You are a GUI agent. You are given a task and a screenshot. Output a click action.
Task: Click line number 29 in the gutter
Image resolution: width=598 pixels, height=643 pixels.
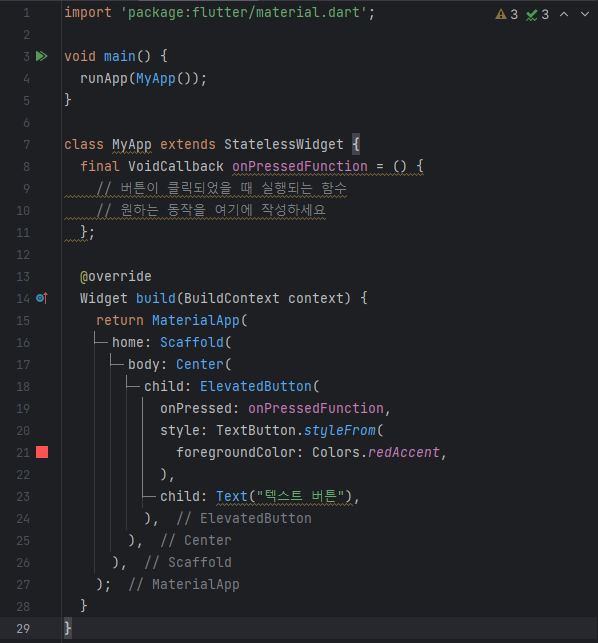(x=23, y=629)
